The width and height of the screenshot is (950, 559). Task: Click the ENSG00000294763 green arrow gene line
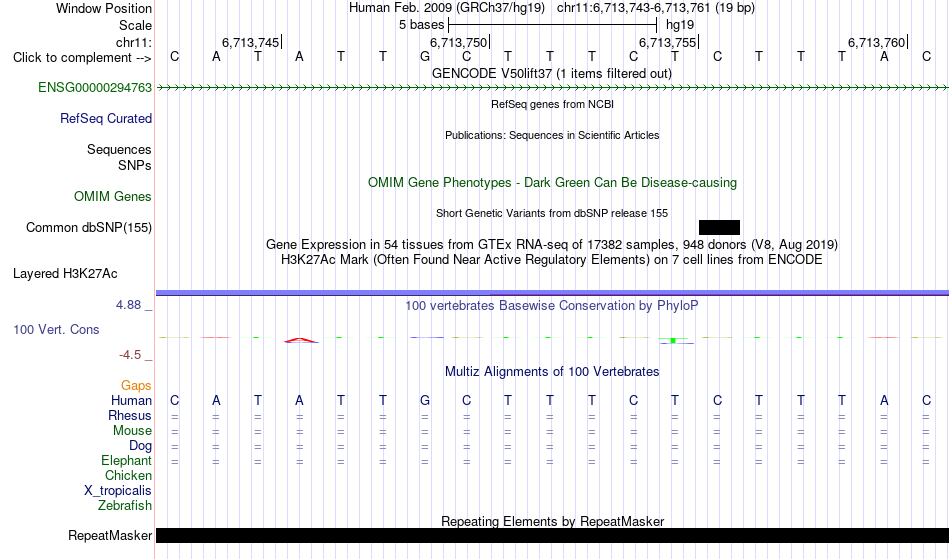click(552, 88)
